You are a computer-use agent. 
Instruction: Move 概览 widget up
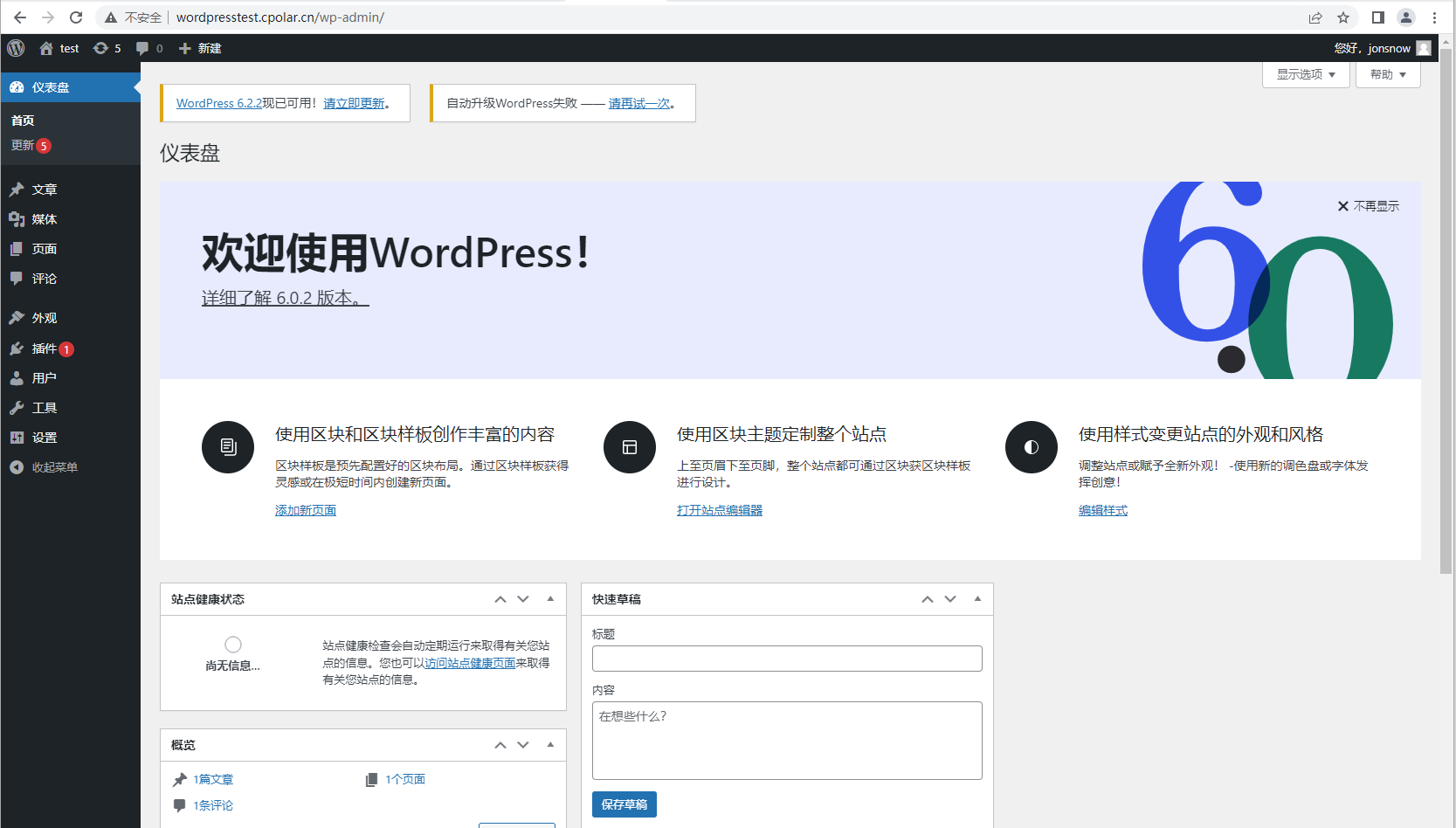[x=500, y=745]
